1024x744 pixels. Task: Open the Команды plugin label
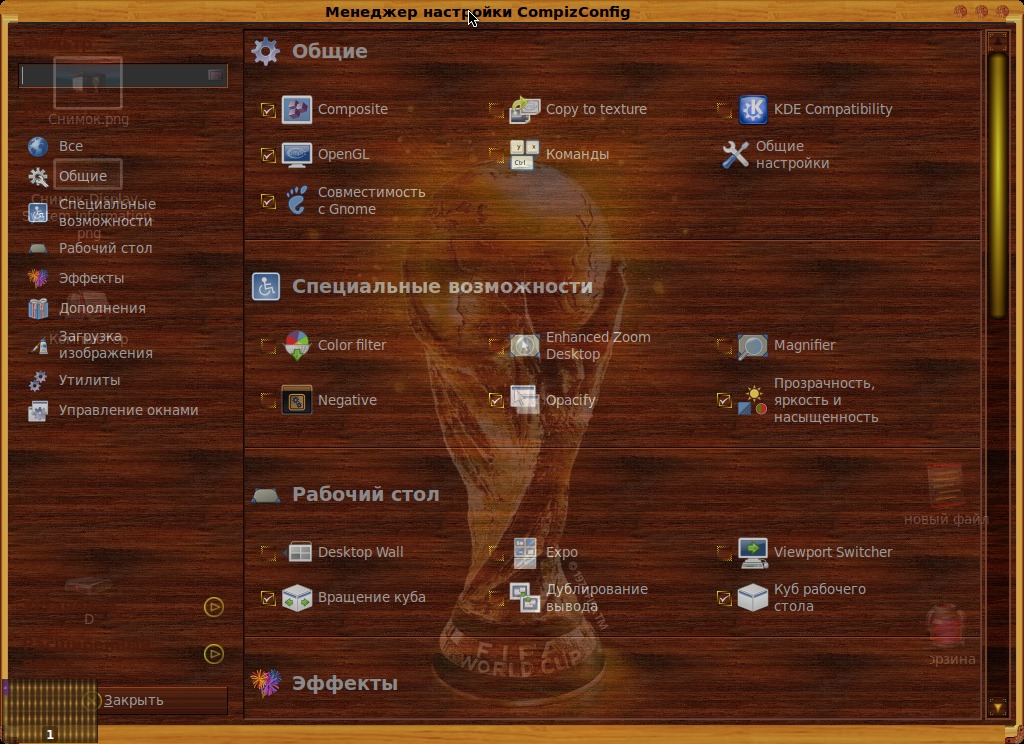577,155
